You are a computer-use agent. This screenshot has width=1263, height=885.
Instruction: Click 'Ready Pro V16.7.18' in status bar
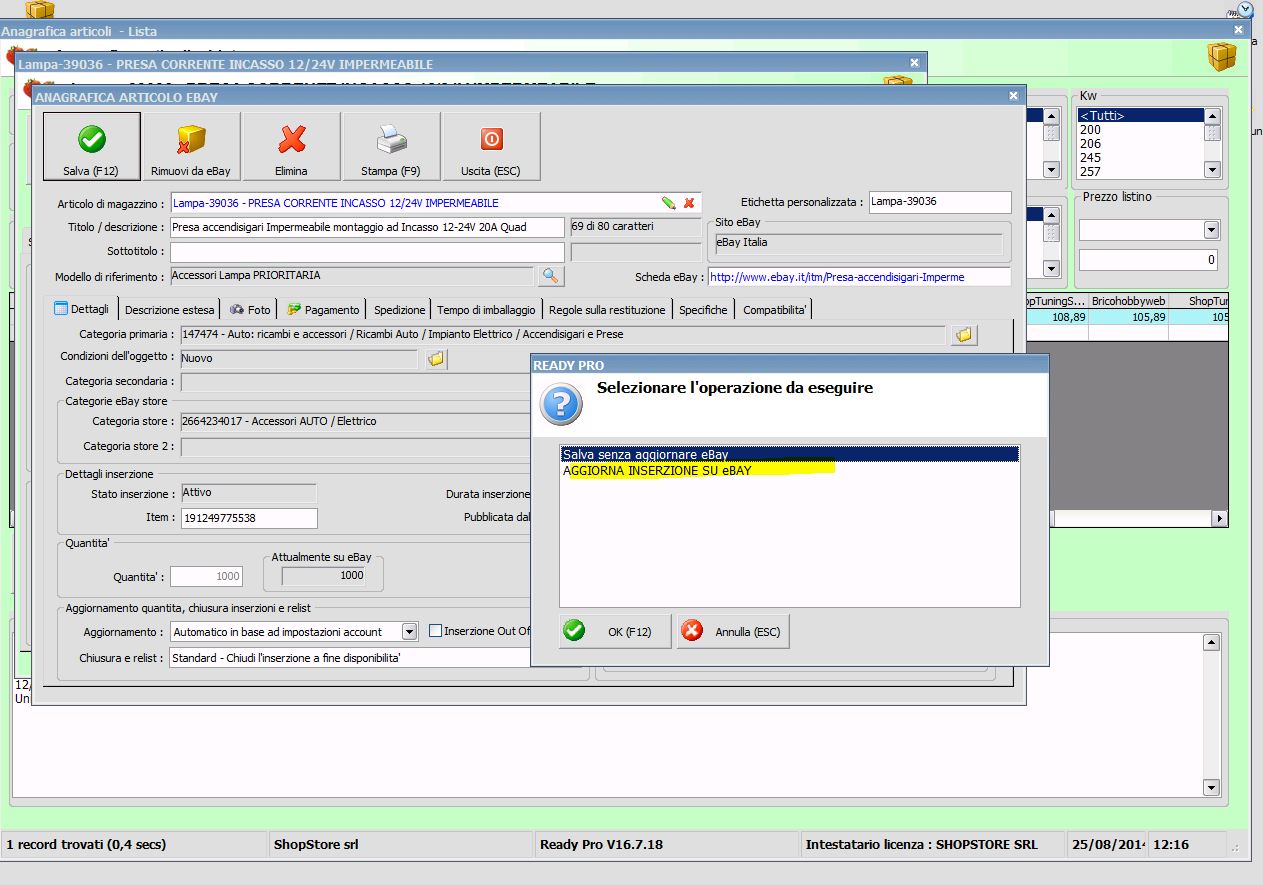(x=601, y=844)
